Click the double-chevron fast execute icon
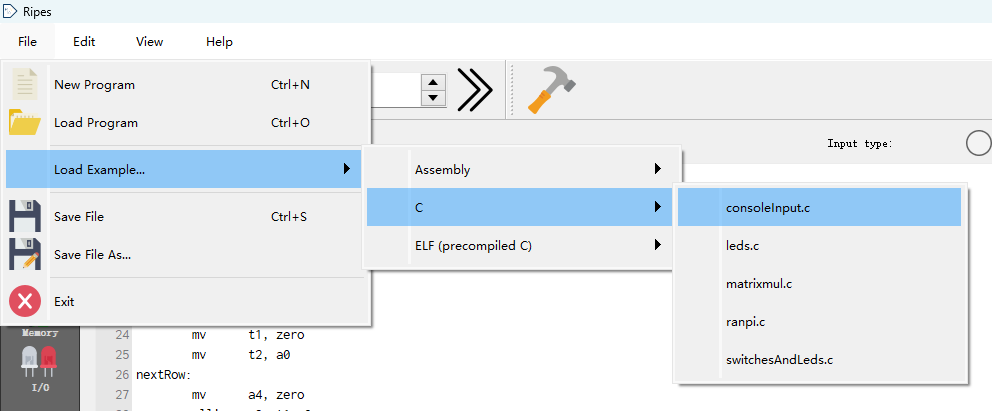Image resolution: width=992 pixels, height=411 pixels. click(x=475, y=91)
